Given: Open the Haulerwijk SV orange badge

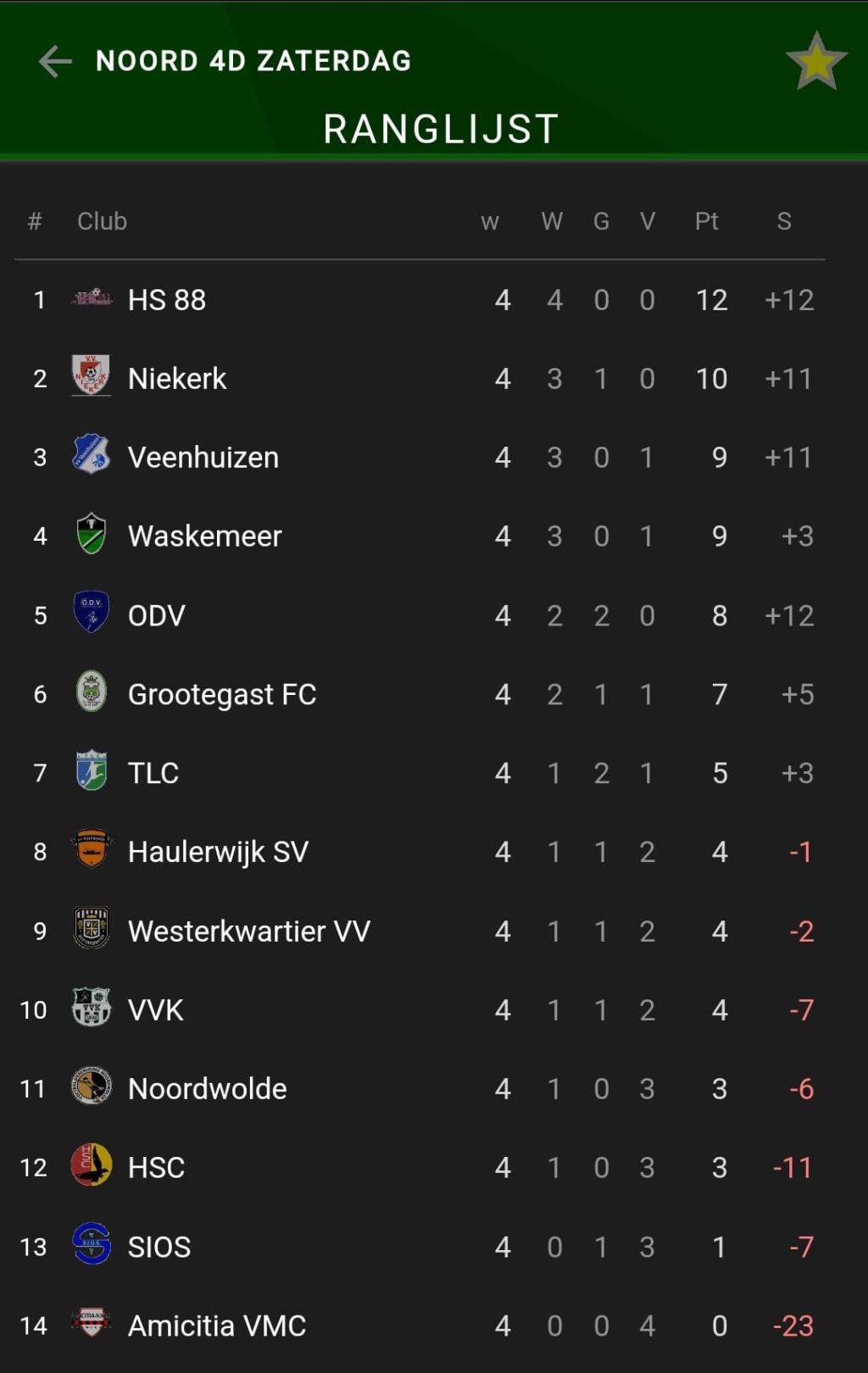Looking at the screenshot, I should [x=92, y=848].
